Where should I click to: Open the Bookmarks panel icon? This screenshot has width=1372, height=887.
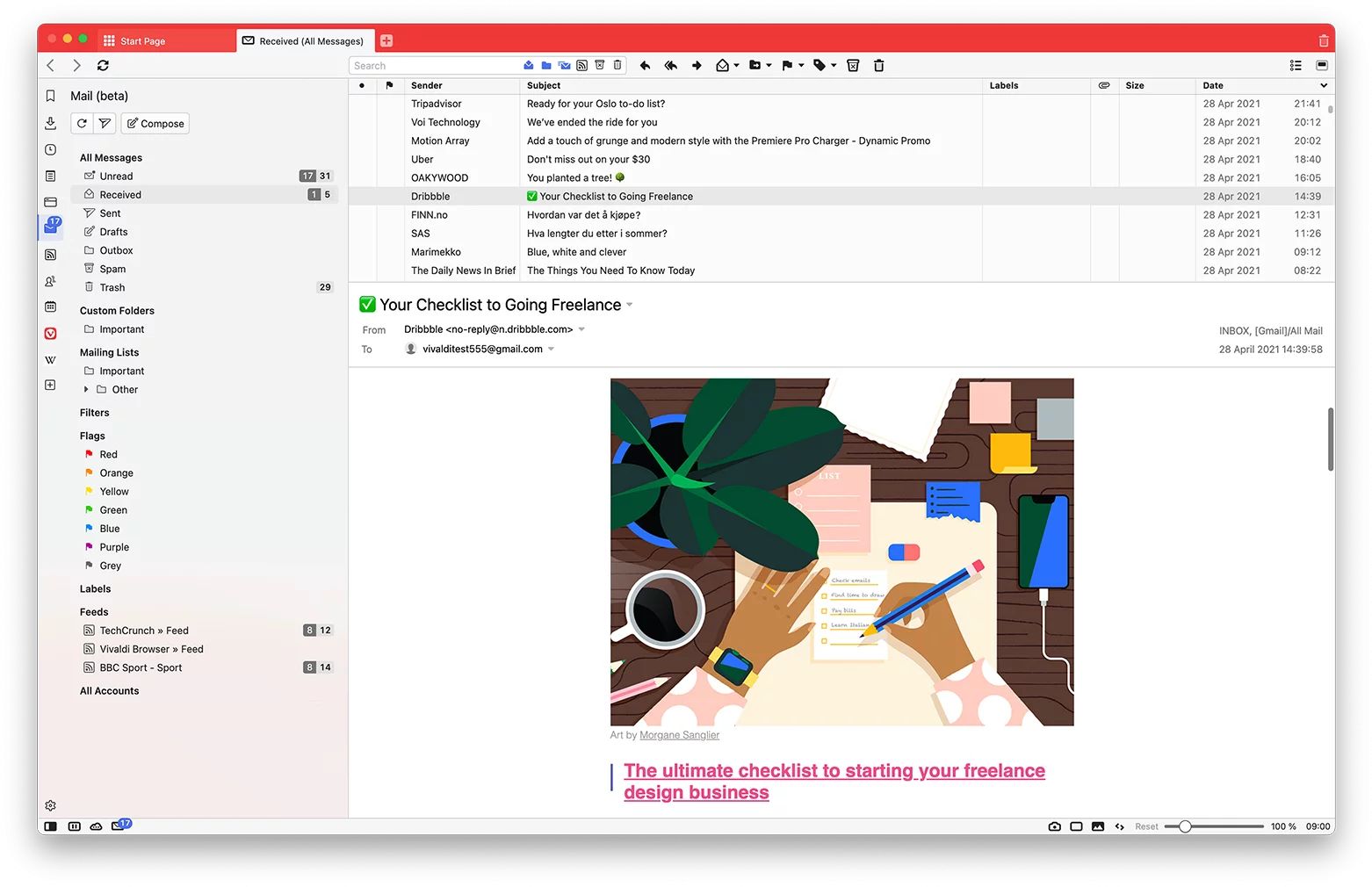pyautogui.click(x=50, y=96)
